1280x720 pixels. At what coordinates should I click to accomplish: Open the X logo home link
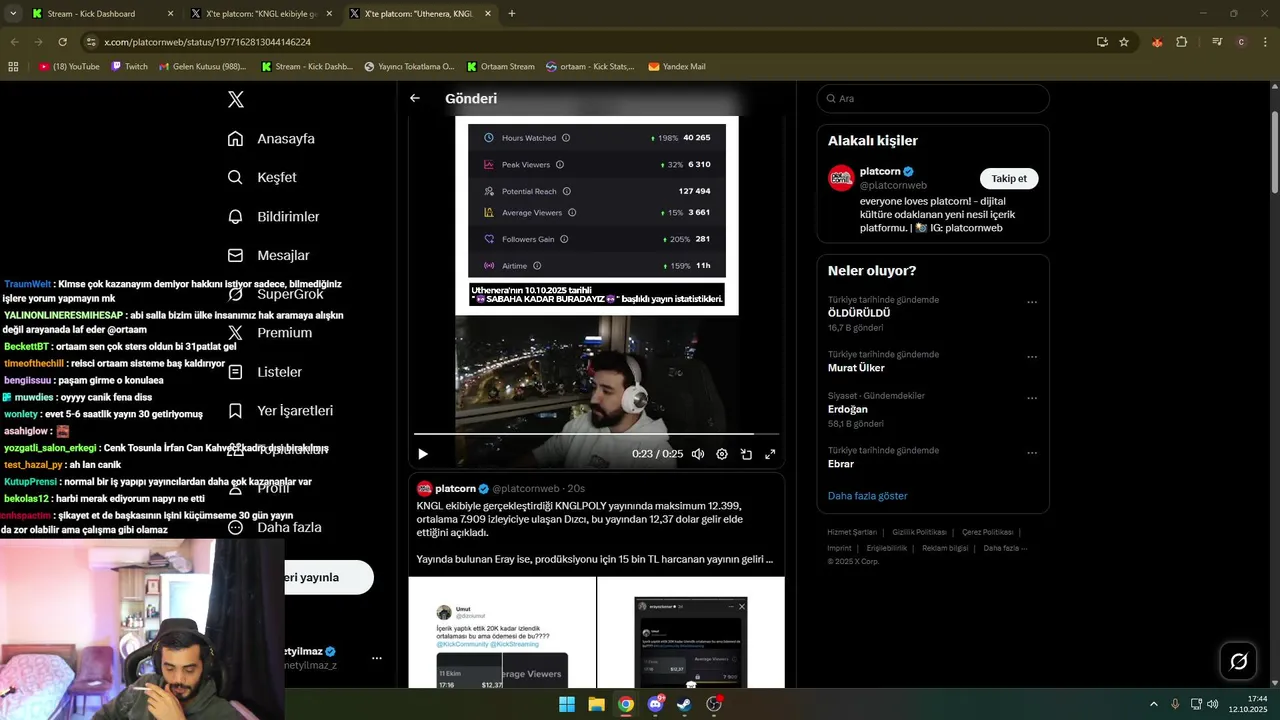(x=235, y=99)
